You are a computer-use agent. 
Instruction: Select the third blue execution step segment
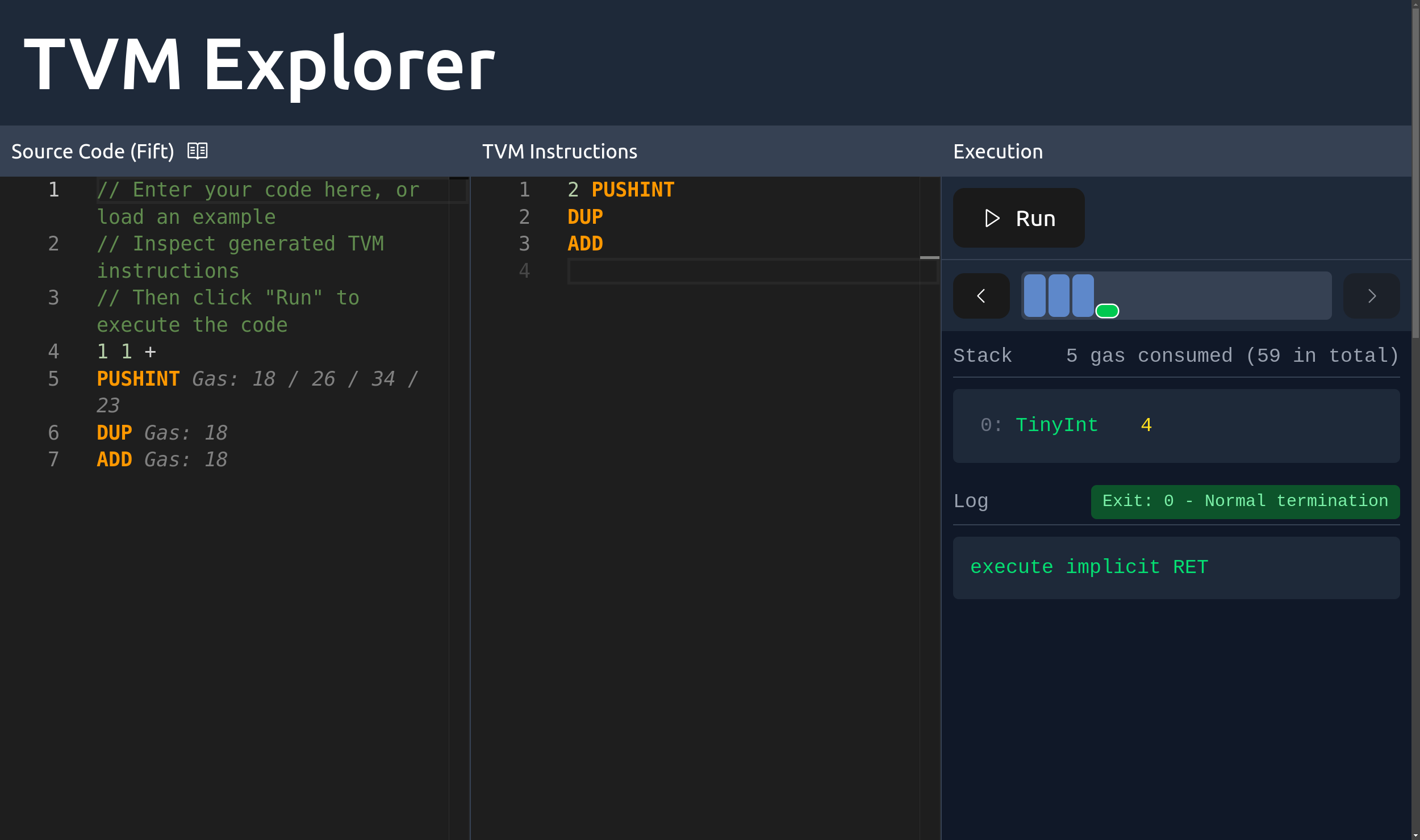point(1084,294)
